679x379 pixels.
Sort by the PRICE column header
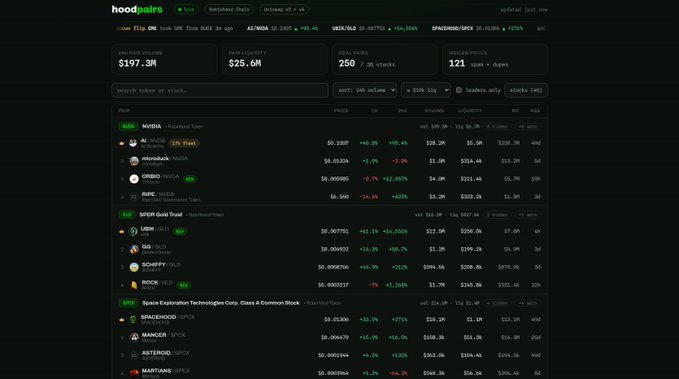(x=341, y=110)
